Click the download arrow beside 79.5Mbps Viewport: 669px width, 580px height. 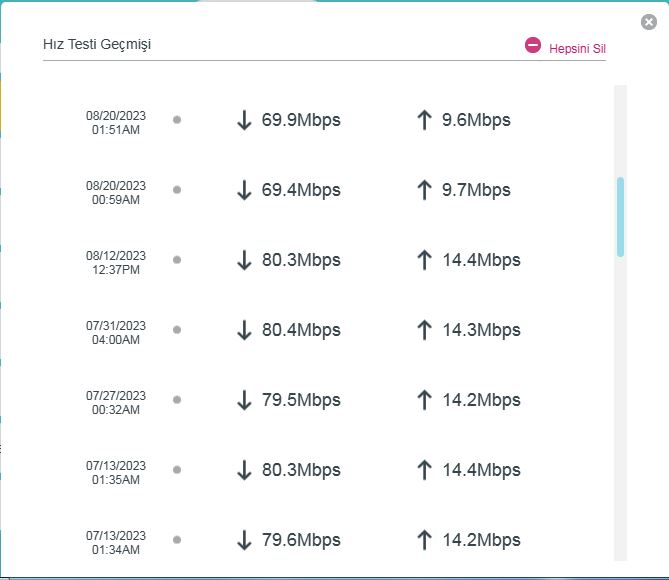pos(244,400)
